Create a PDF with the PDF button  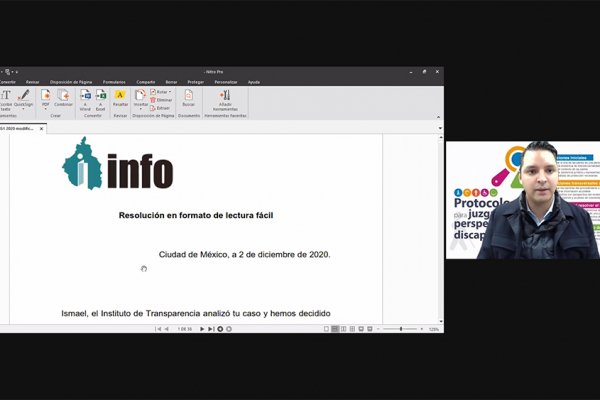point(46,98)
